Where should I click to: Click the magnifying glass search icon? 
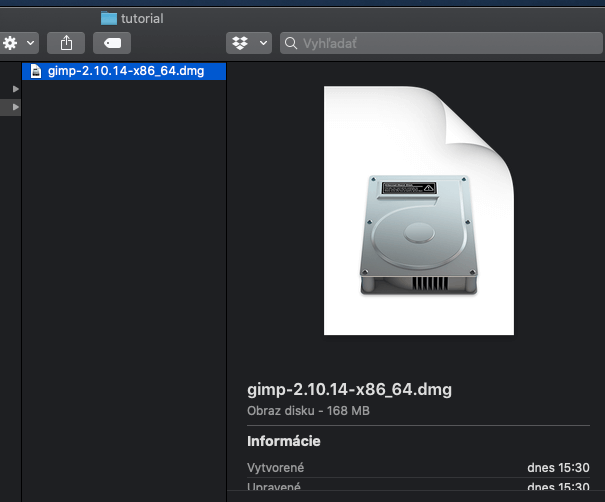[x=291, y=43]
